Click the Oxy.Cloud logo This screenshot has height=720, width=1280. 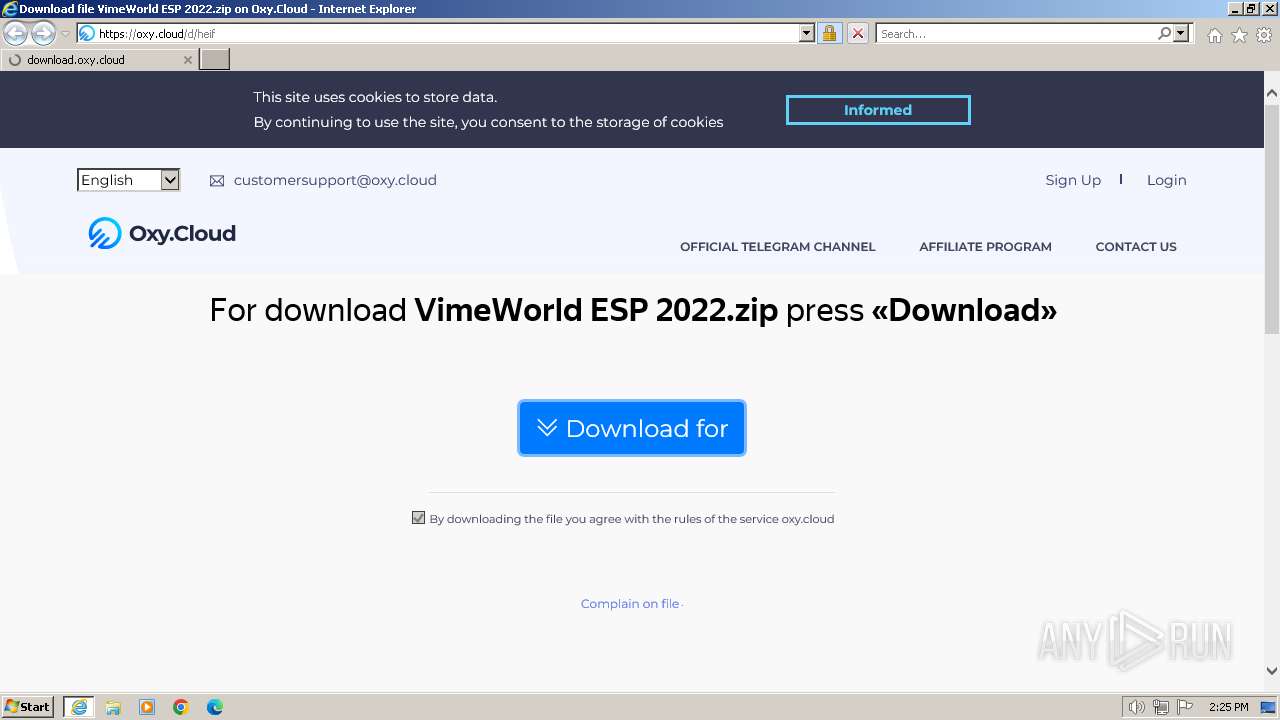click(x=162, y=233)
